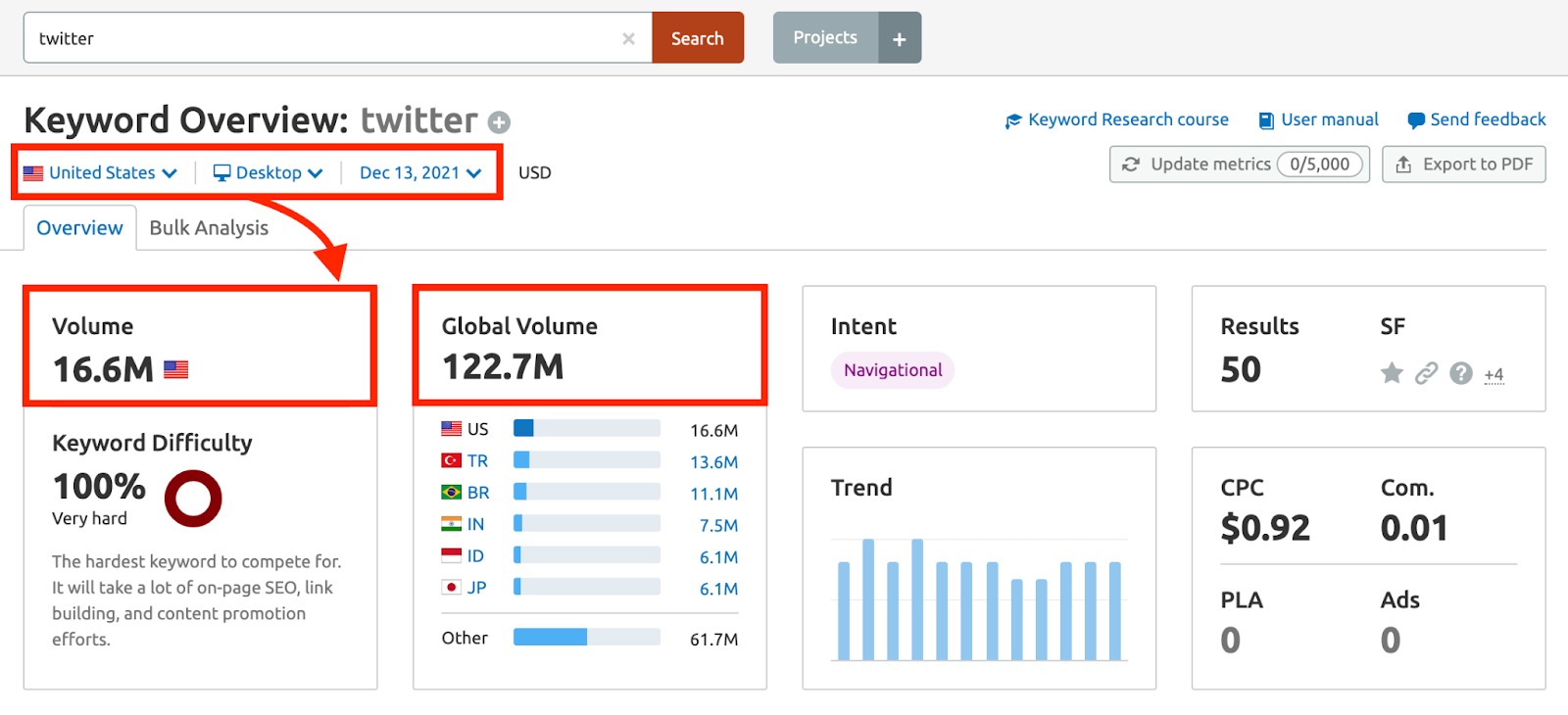Switch to the Overview tab

click(79, 227)
